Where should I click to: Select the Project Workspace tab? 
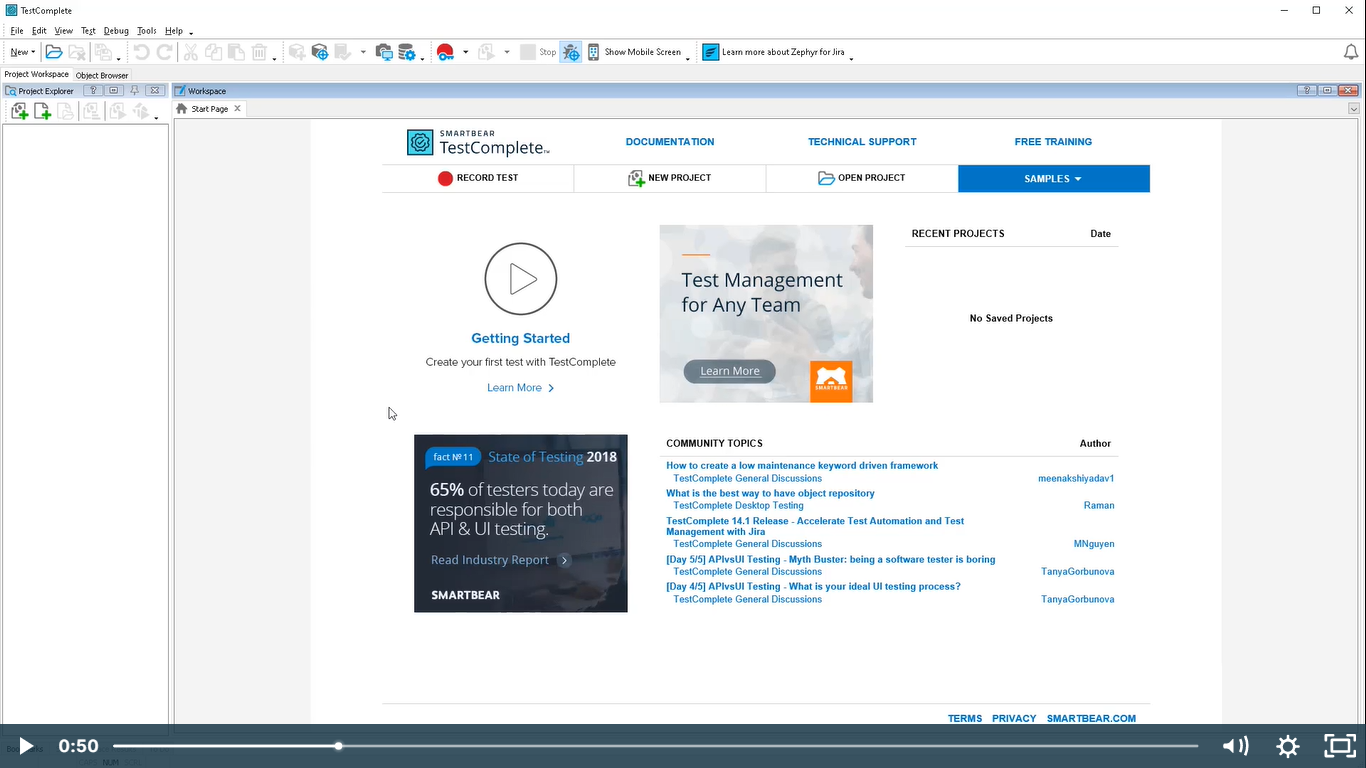click(36, 74)
